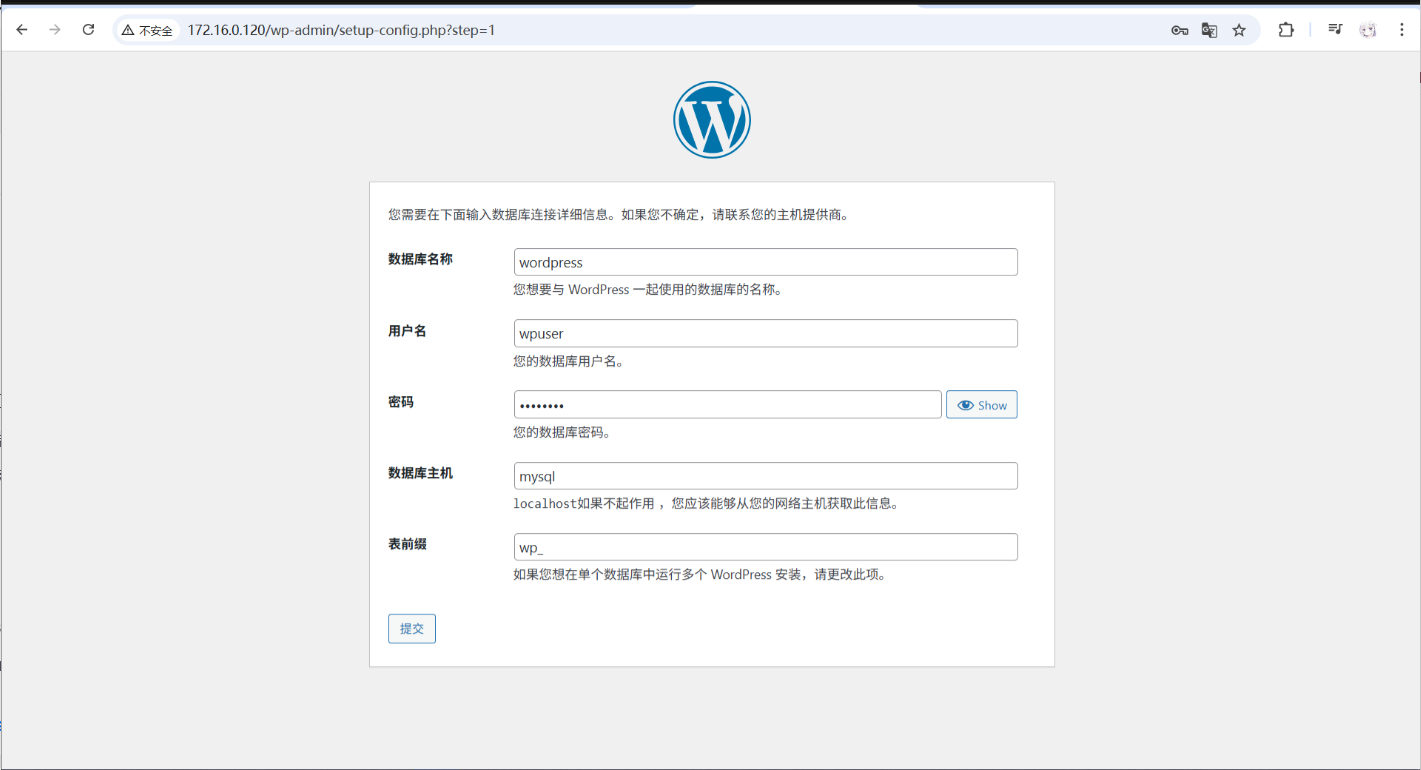Focus the 数据库名称 field containing wordpress
The height and width of the screenshot is (770, 1421).
765,262
